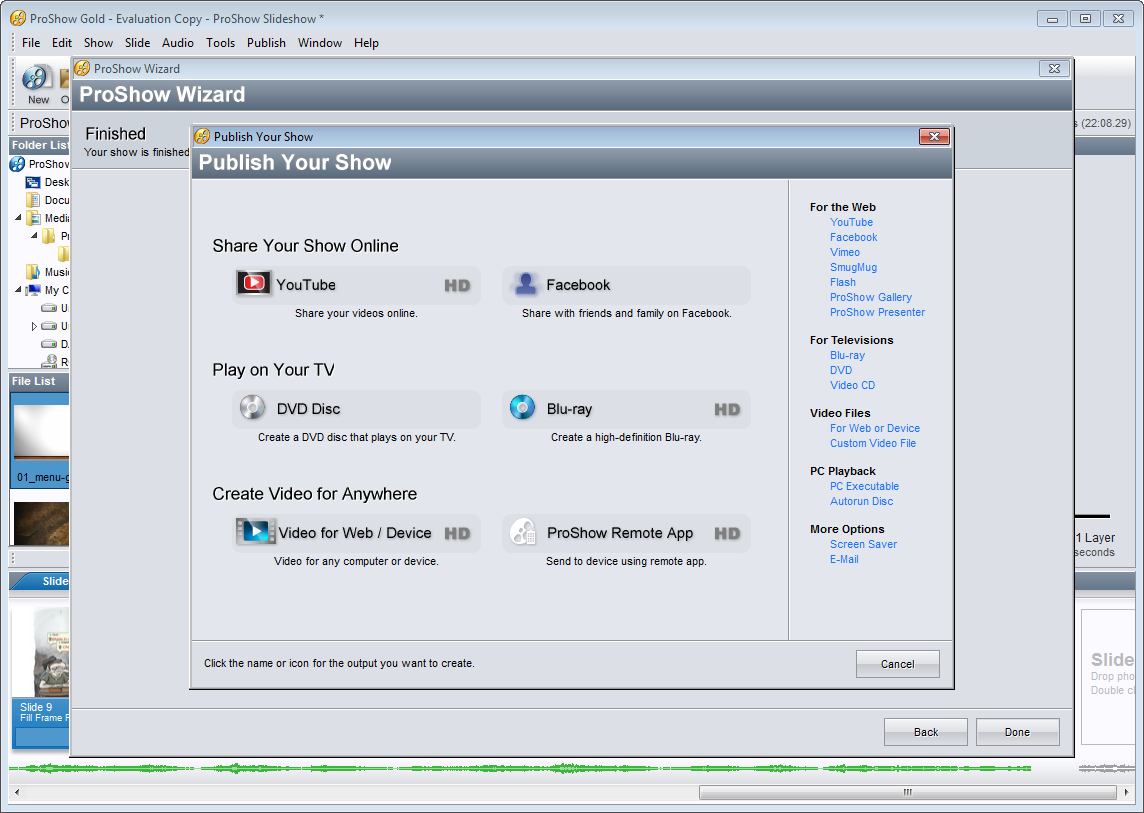The height and width of the screenshot is (813, 1144).
Task: Choose the Custom Video File link
Action: coord(873,443)
